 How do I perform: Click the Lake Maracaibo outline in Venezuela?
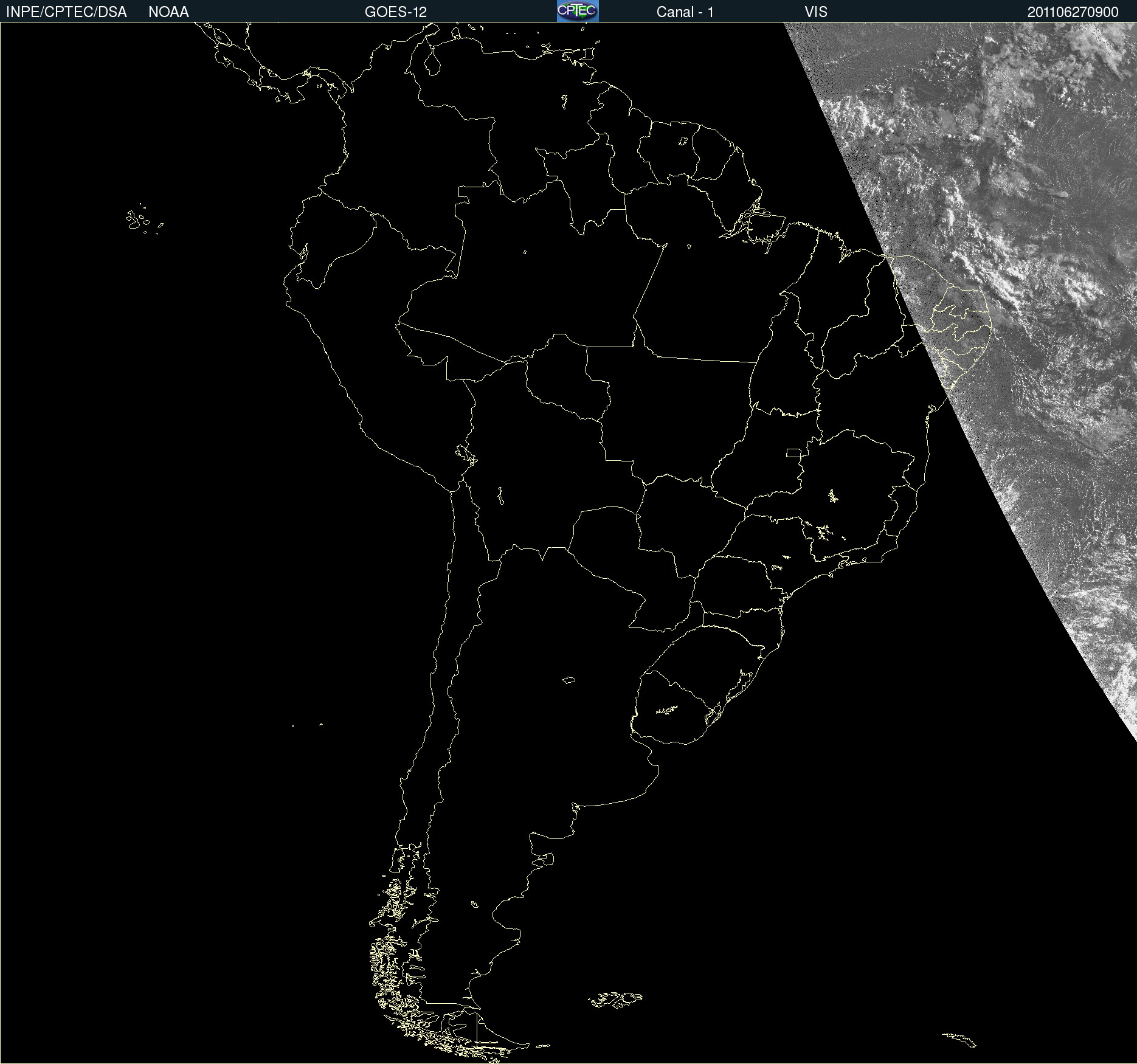(x=432, y=62)
